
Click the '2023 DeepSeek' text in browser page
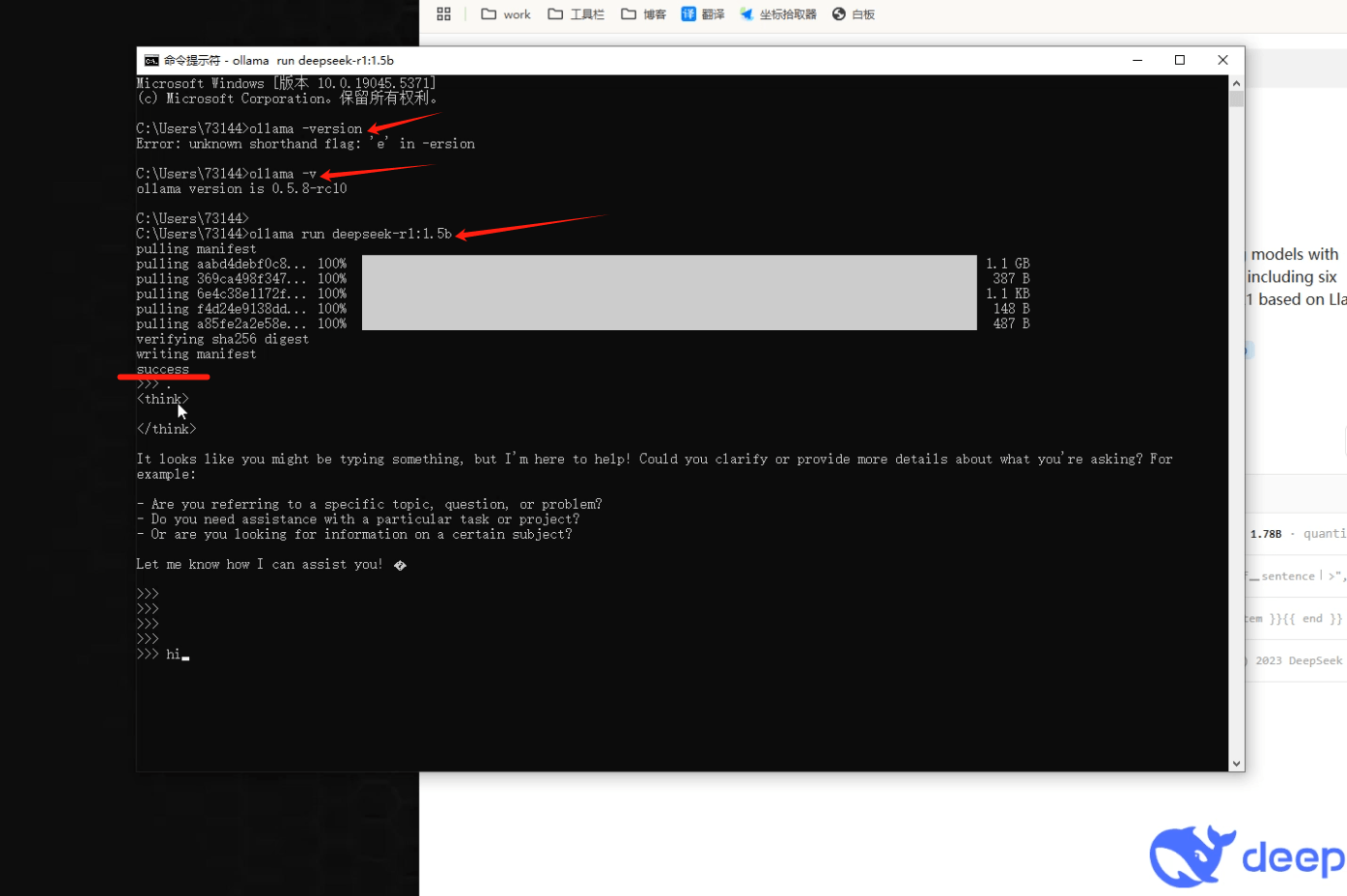pos(1299,661)
